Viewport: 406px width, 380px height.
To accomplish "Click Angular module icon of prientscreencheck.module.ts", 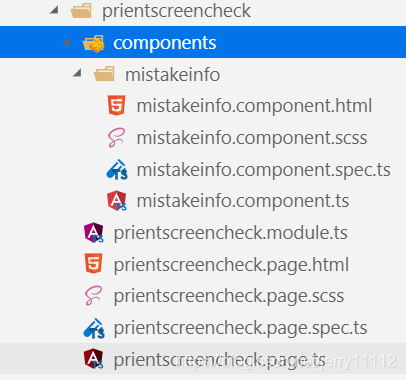I will tap(94, 232).
